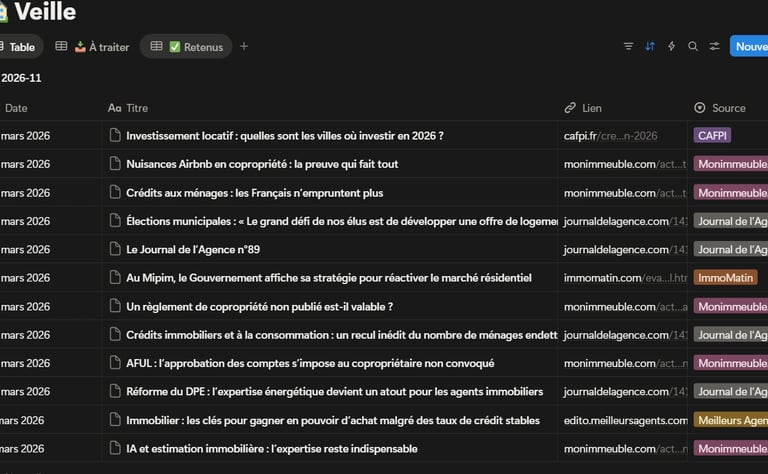This screenshot has height=474, width=768.
Task: Click page icon beside 'IA et estimation immobilière'
Action: (x=114, y=448)
